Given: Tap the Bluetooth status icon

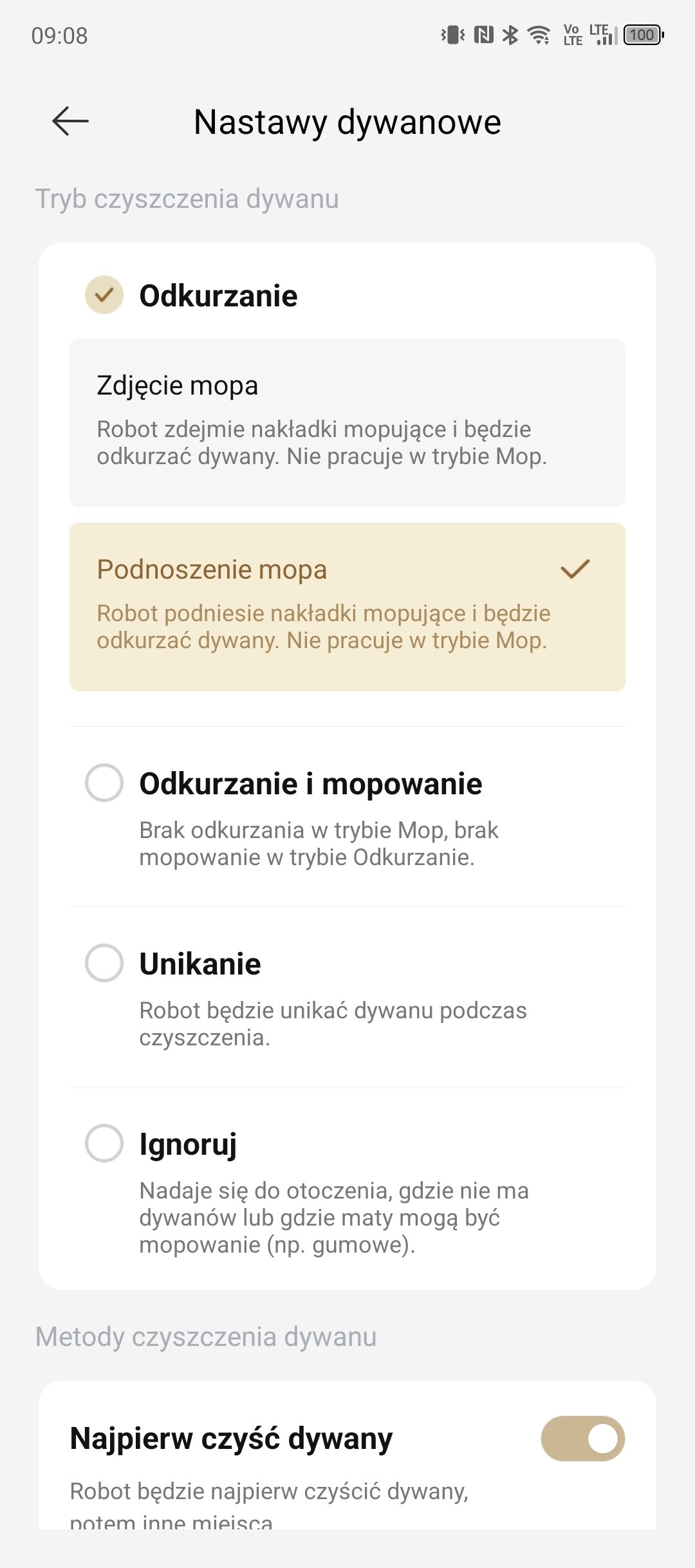Looking at the screenshot, I should click(x=510, y=35).
